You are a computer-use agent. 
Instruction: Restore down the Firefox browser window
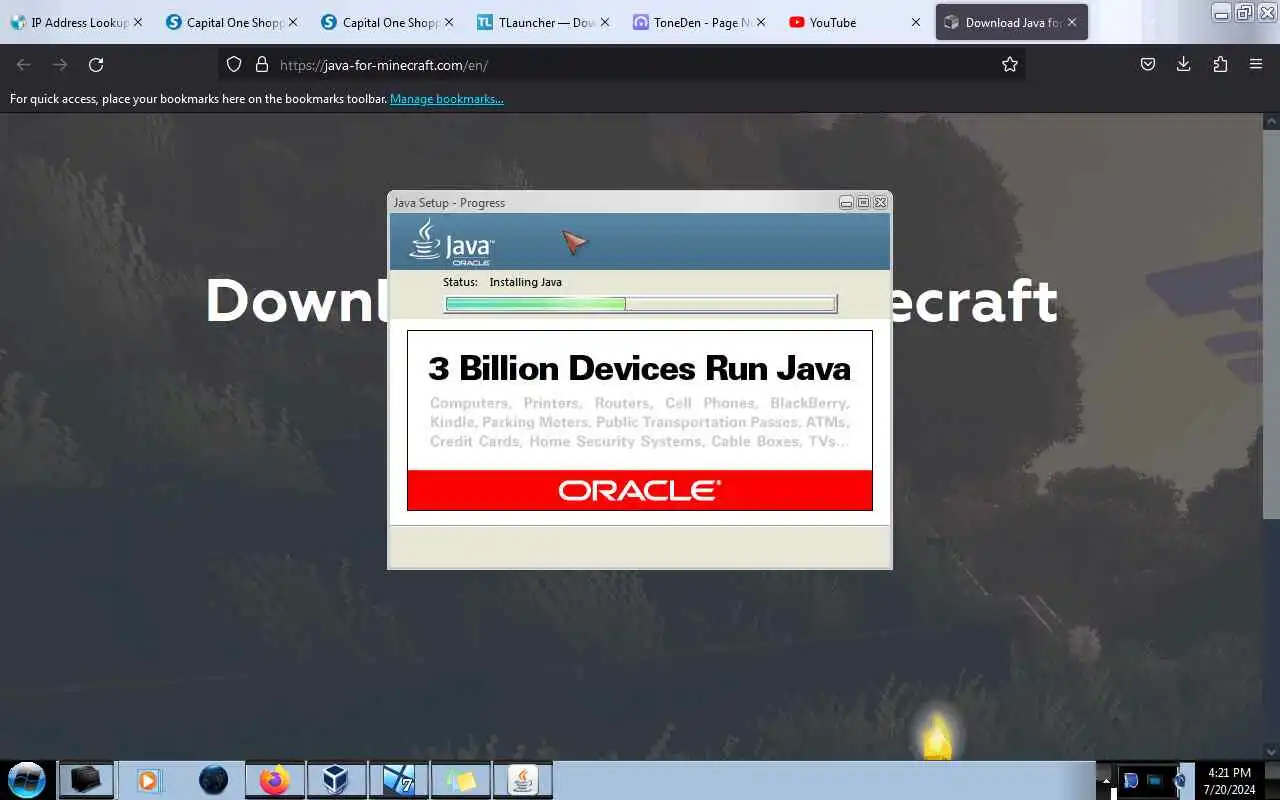[x=1244, y=13]
